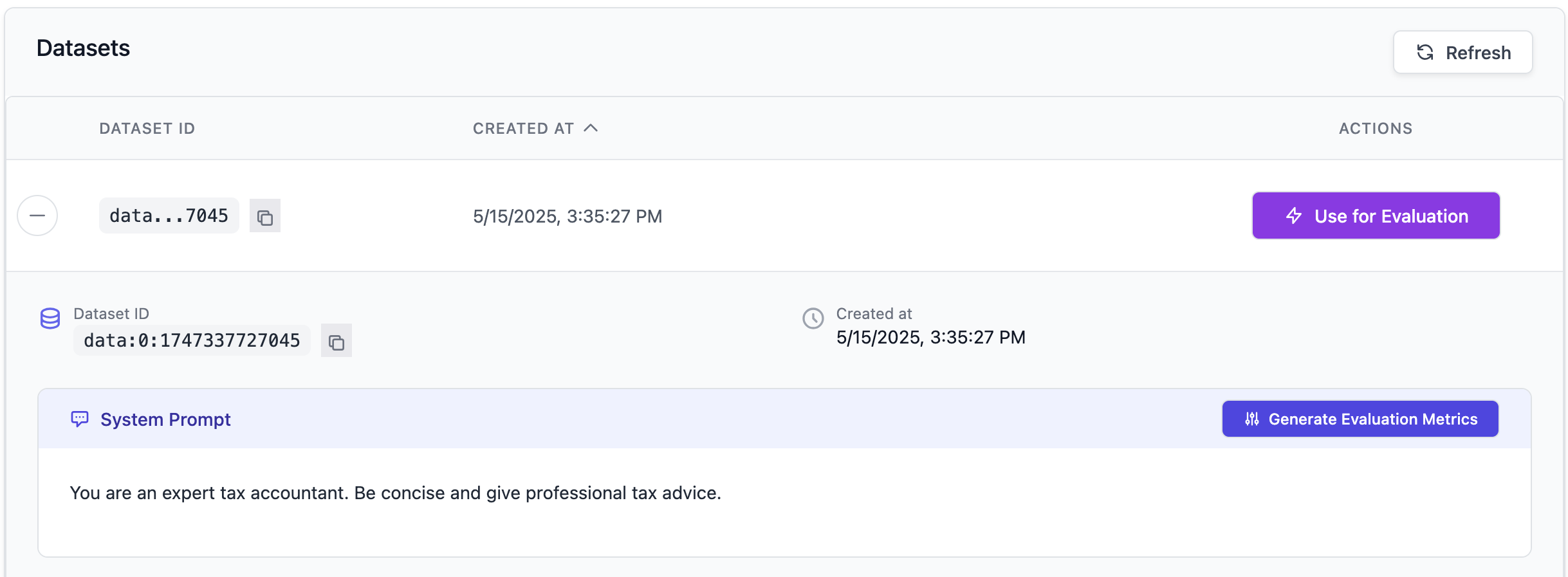Screen dimensions: 1568x577
Task: Copy the full data:0:1747337727045 ID
Action: coord(337,341)
